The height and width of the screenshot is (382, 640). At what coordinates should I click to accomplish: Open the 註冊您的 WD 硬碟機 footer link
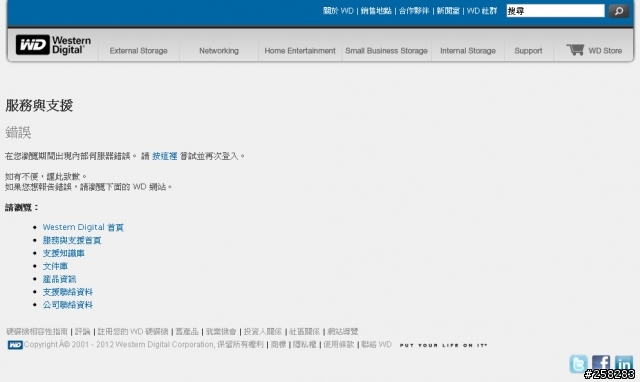tap(133, 331)
